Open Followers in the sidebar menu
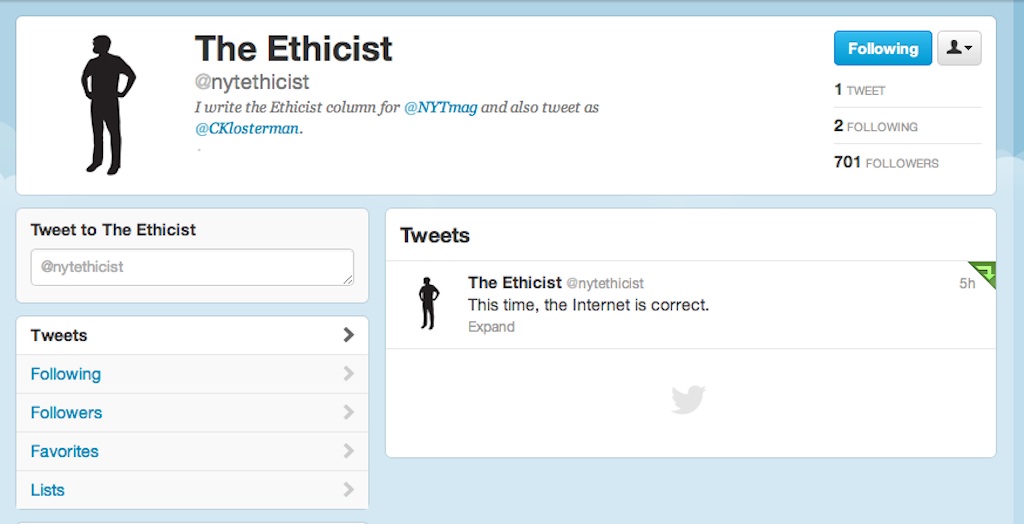 coord(66,413)
